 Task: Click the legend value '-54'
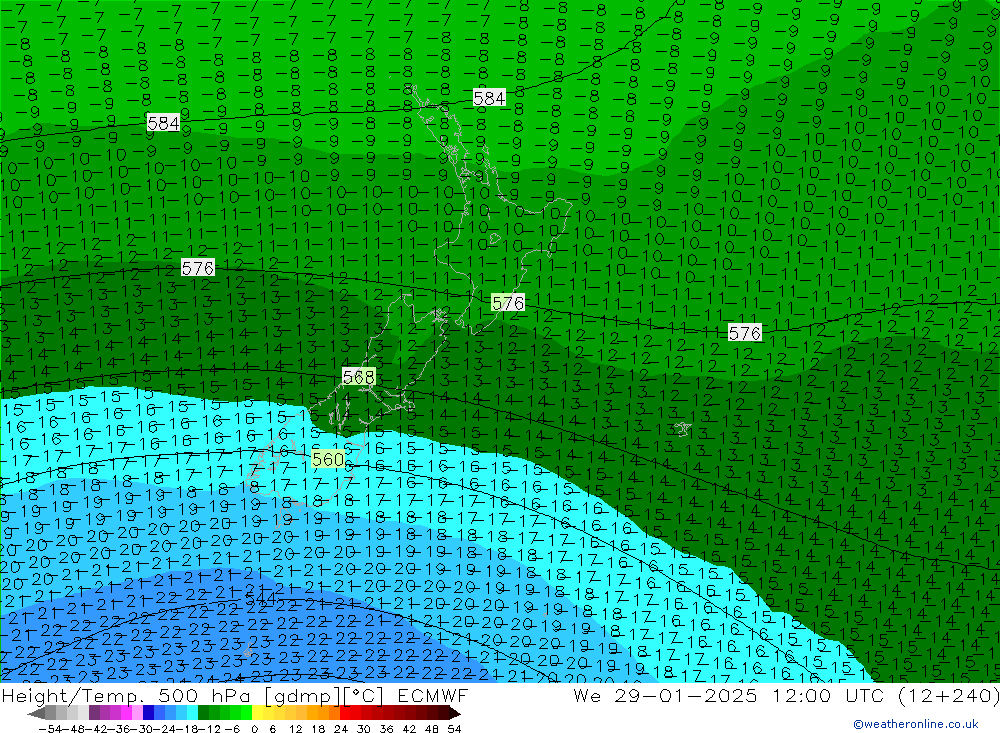point(50,729)
